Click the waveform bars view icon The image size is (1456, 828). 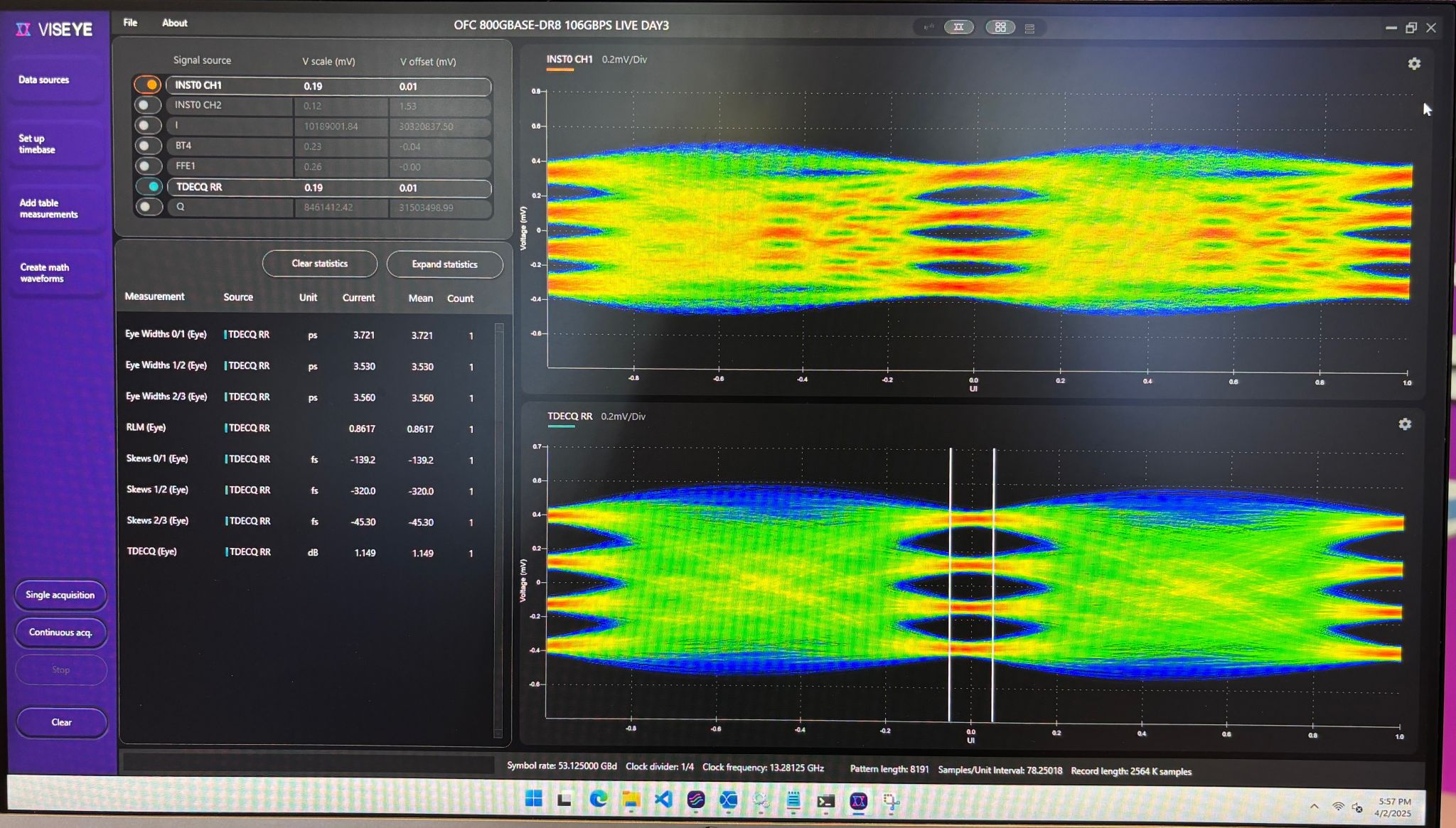pos(928,28)
